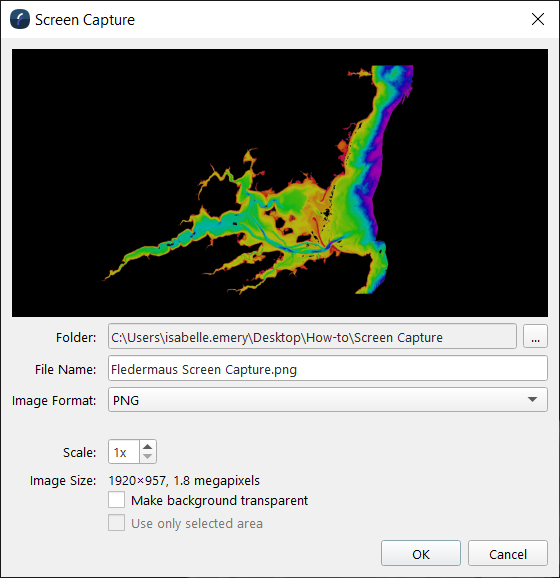The height and width of the screenshot is (578, 560).
Task: Toggle the Use only selected area checkbox
Action: pos(116,523)
